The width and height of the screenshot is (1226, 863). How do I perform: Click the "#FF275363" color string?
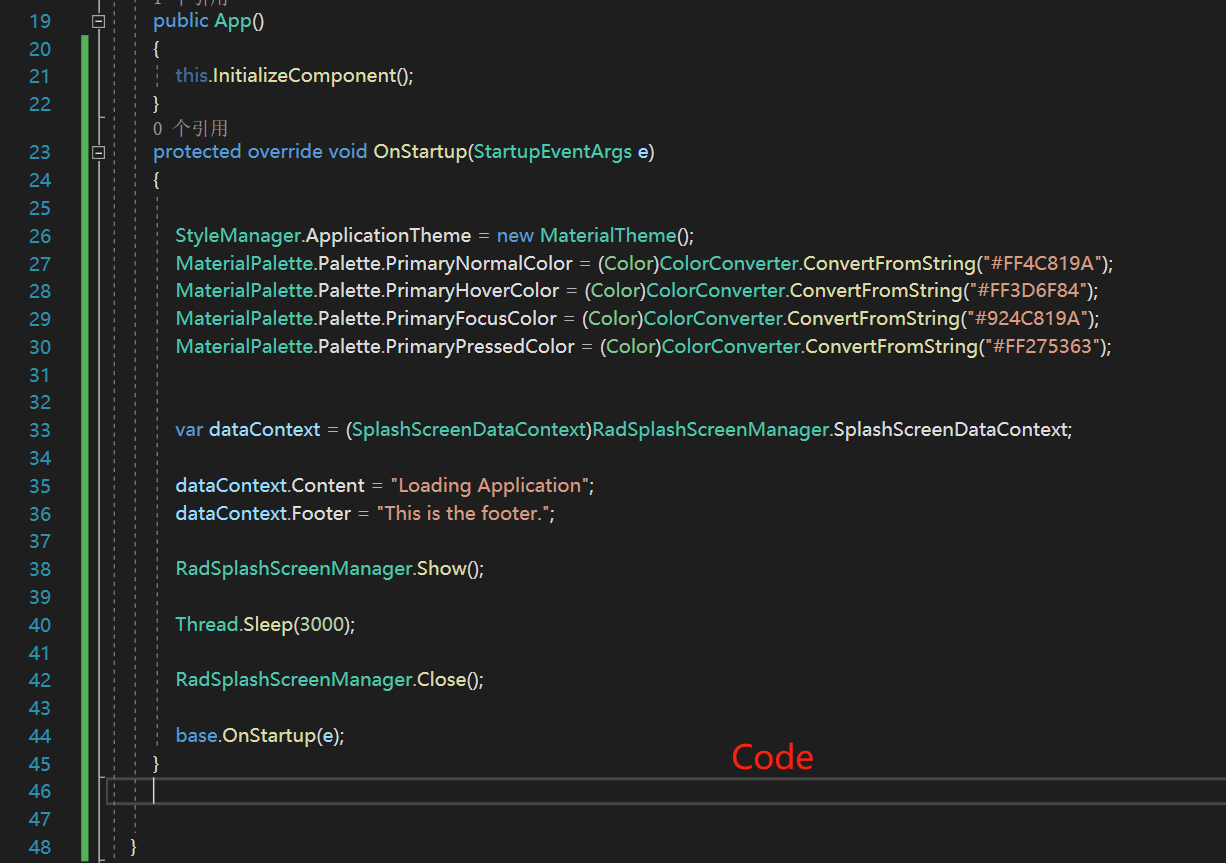click(1043, 347)
